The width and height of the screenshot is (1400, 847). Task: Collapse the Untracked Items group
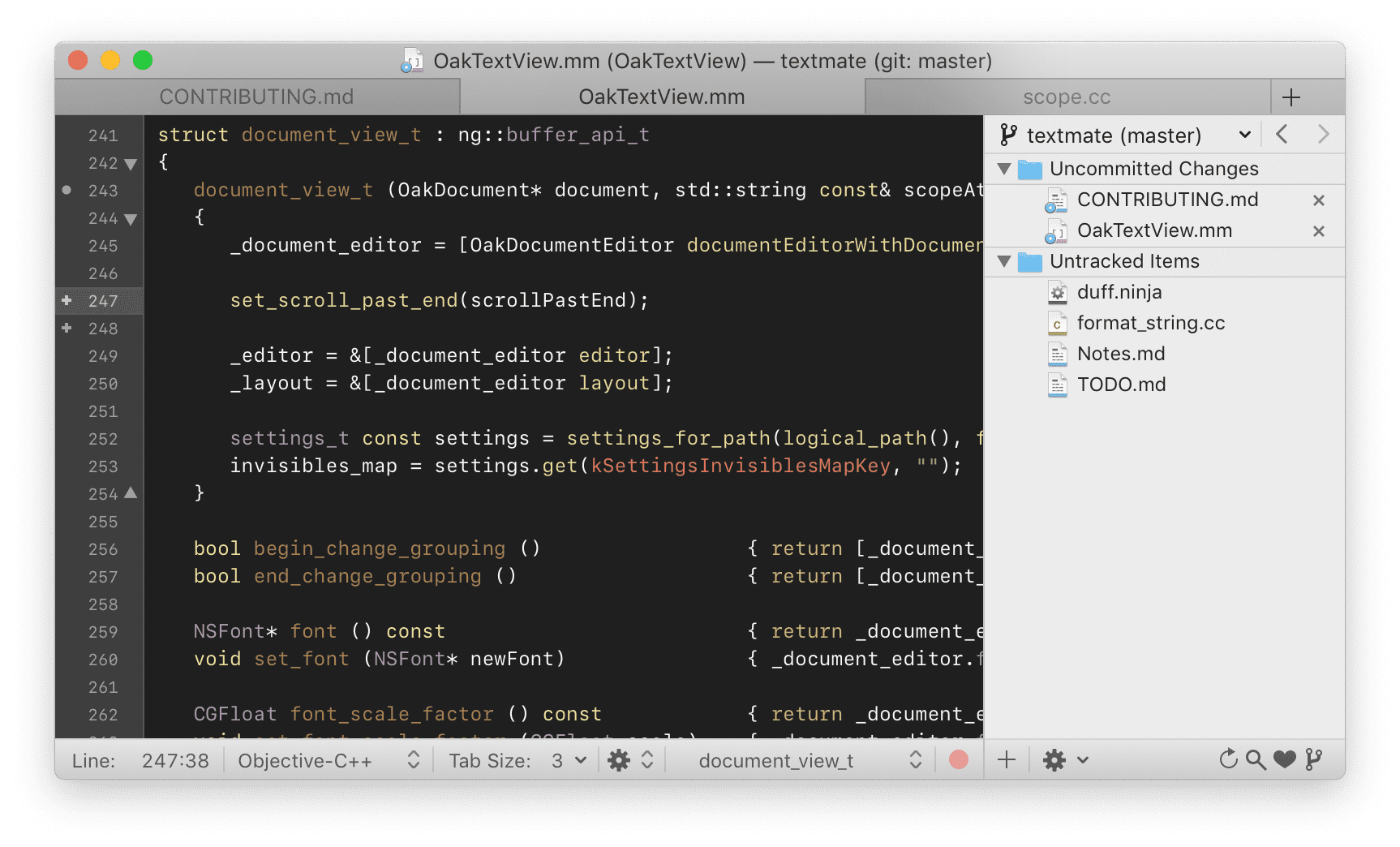pyautogui.click(x=1004, y=261)
